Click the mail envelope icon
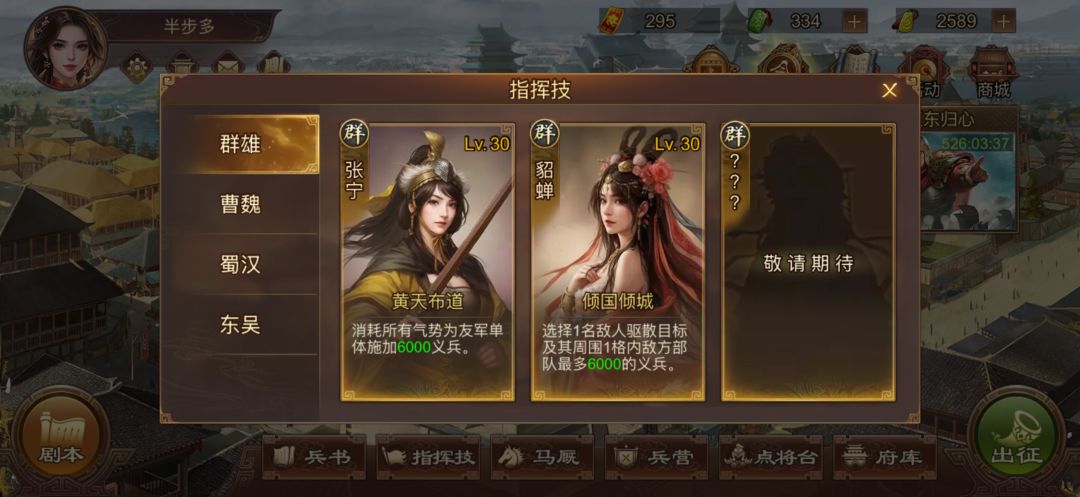Image resolution: width=1080 pixels, height=497 pixels. click(x=228, y=65)
